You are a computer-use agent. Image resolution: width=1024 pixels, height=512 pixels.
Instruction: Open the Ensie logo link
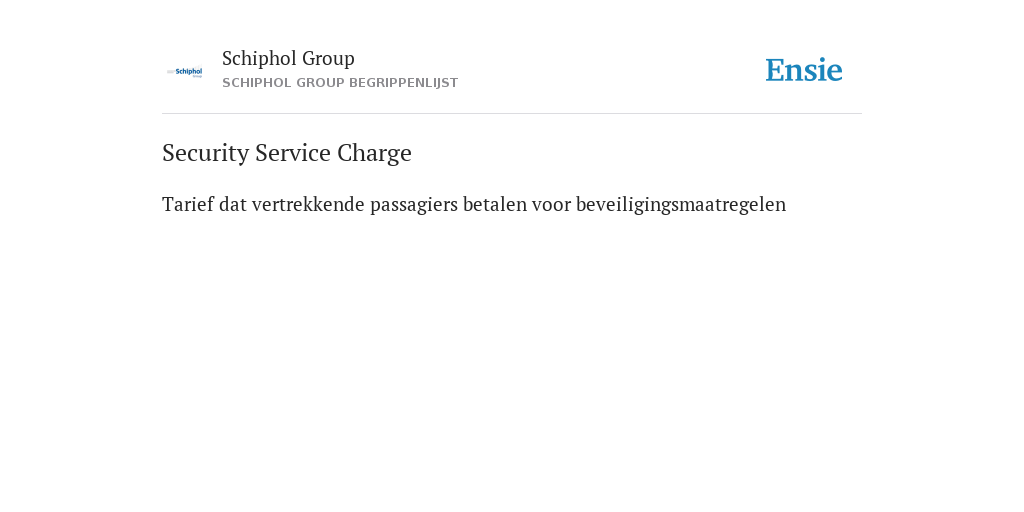(x=804, y=70)
